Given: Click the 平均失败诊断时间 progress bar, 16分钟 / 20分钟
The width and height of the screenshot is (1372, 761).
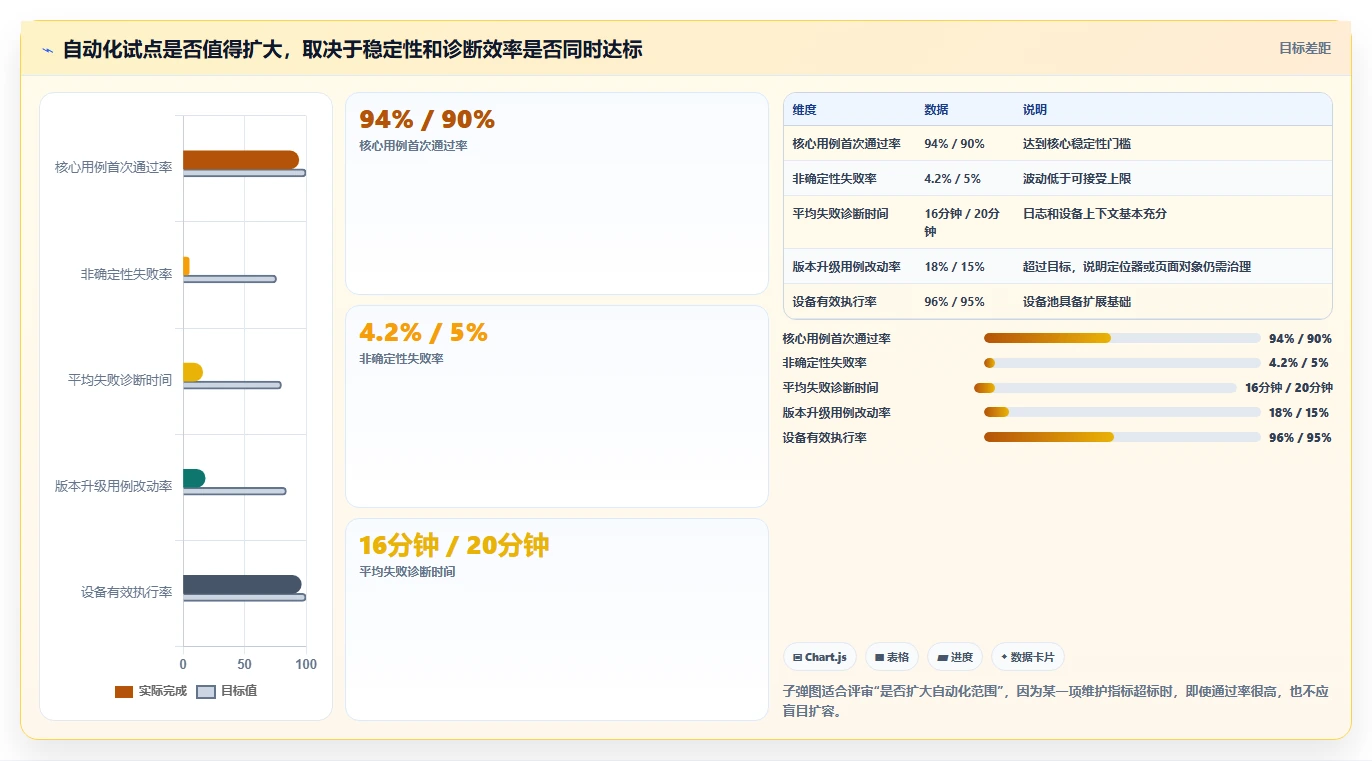Looking at the screenshot, I should (1105, 388).
